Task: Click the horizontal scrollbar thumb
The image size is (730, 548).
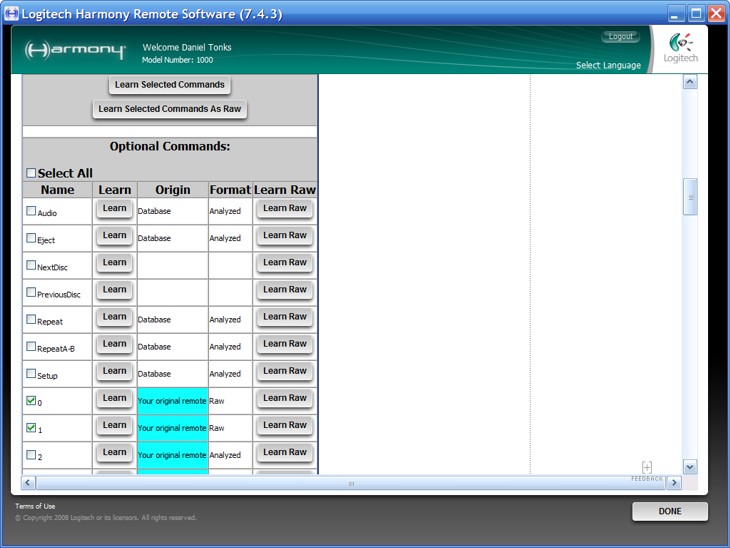Action: pyautogui.click(x=351, y=483)
